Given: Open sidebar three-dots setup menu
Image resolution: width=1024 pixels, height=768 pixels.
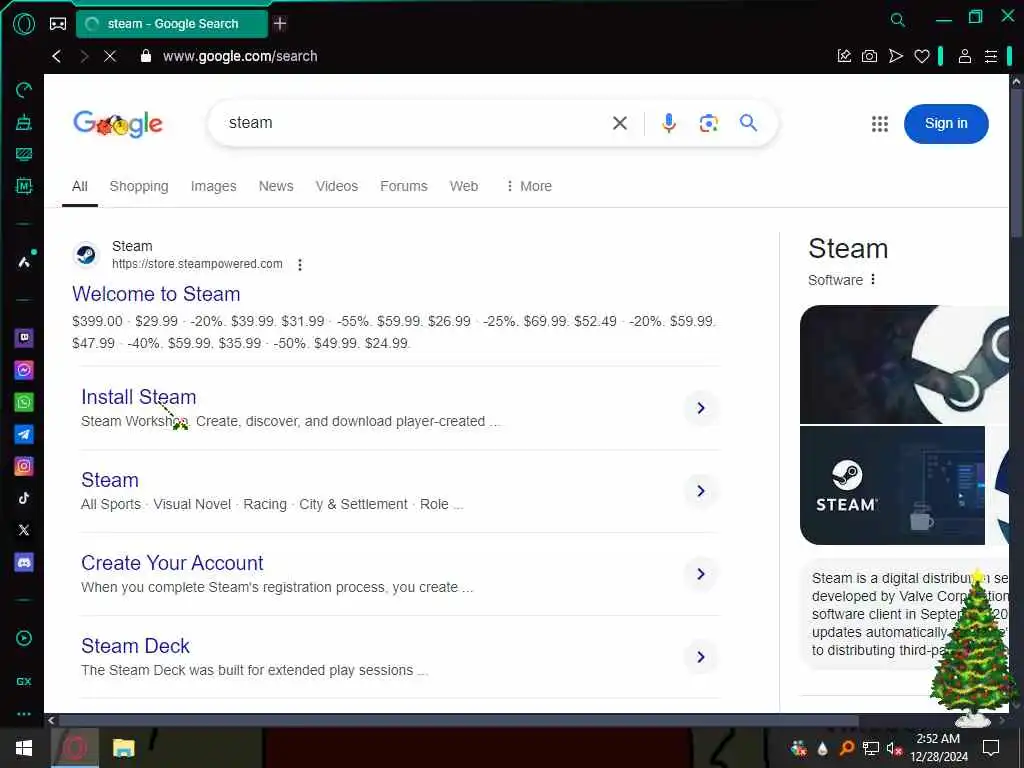Looking at the screenshot, I should click(x=24, y=714).
